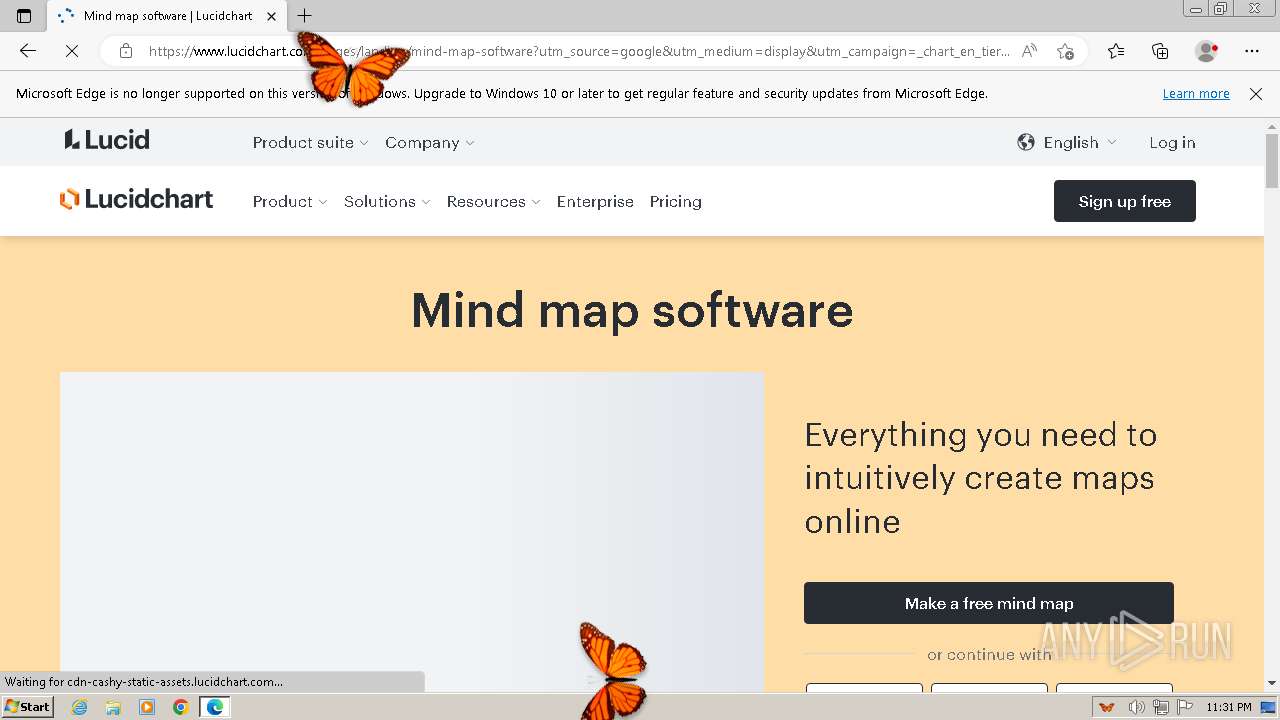
Task: Open Edge settings and more menu
Action: pyautogui.click(x=1252, y=51)
